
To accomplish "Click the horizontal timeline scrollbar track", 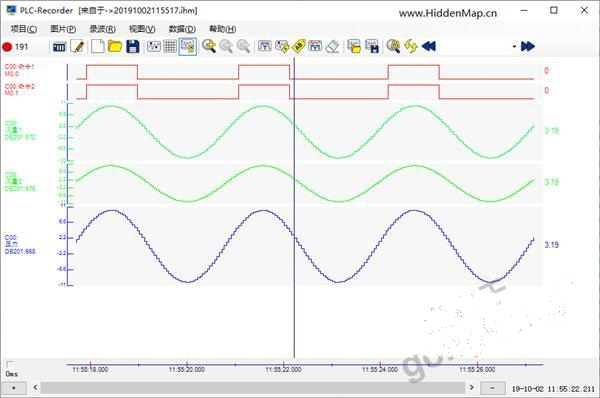I will (x=253, y=388).
